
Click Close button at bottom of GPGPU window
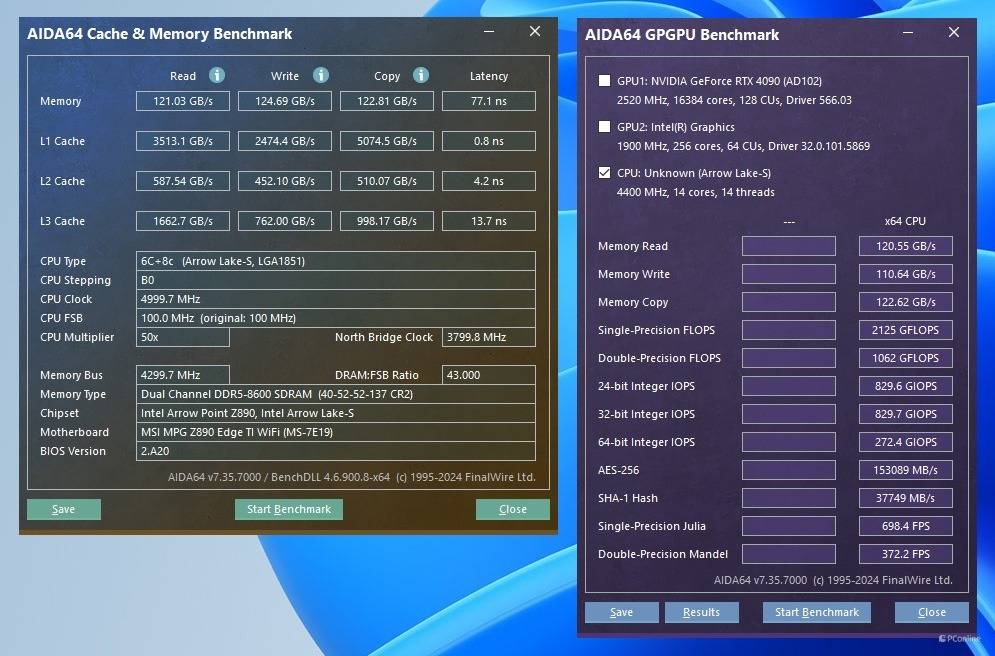931,612
